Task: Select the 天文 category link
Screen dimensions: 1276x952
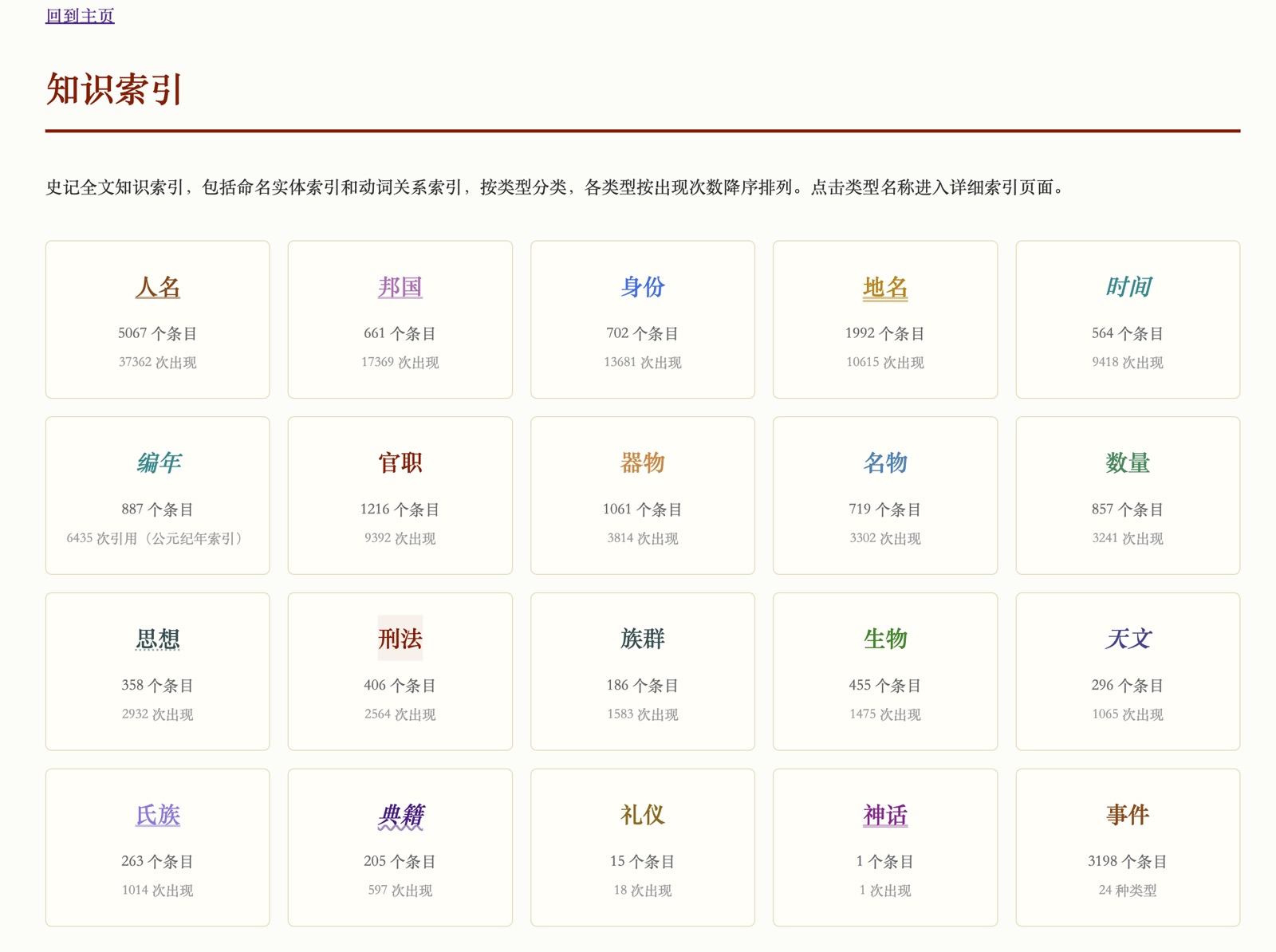Action: pos(1128,639)
